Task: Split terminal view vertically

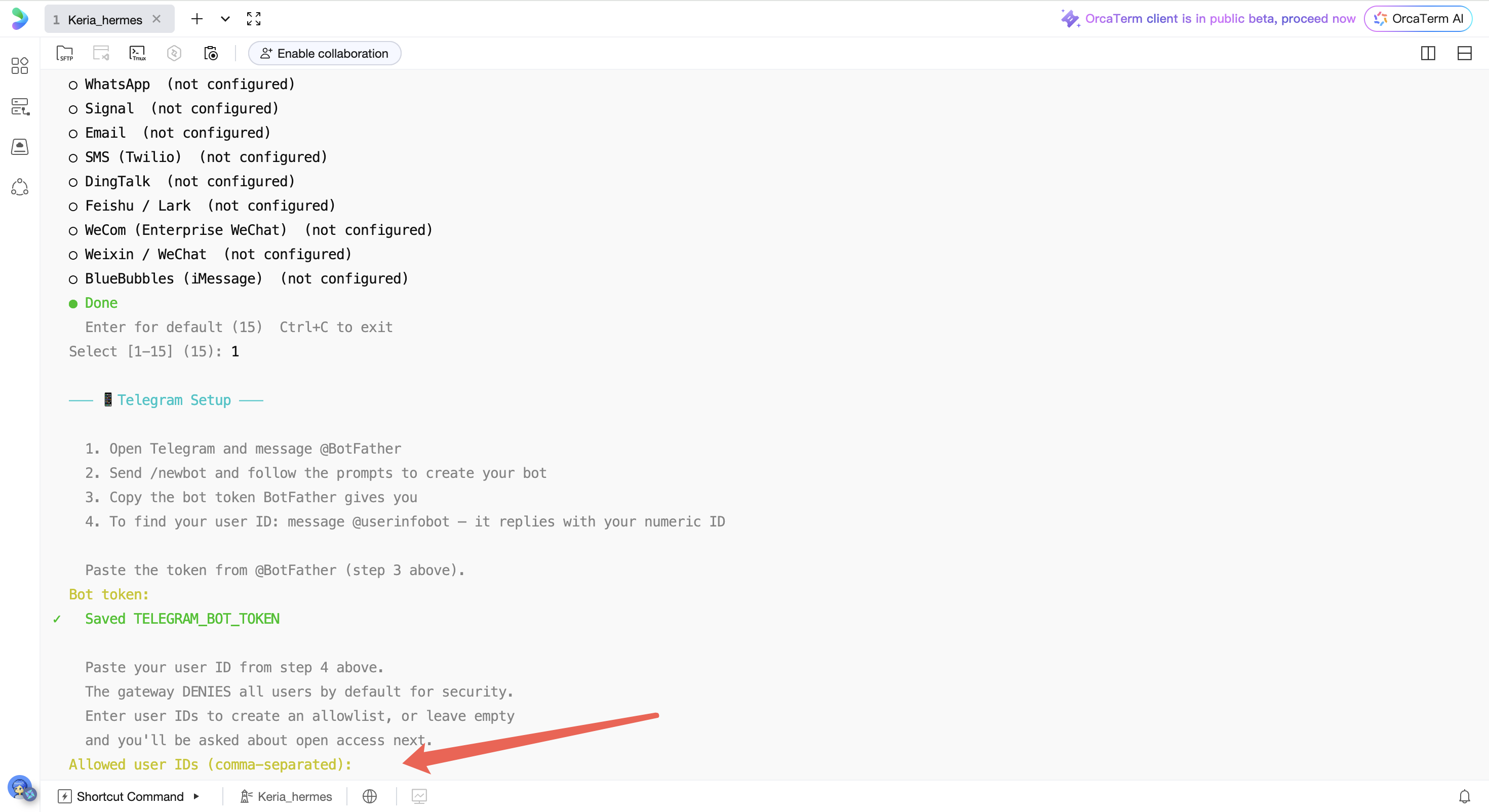Action: (1428, 53)
